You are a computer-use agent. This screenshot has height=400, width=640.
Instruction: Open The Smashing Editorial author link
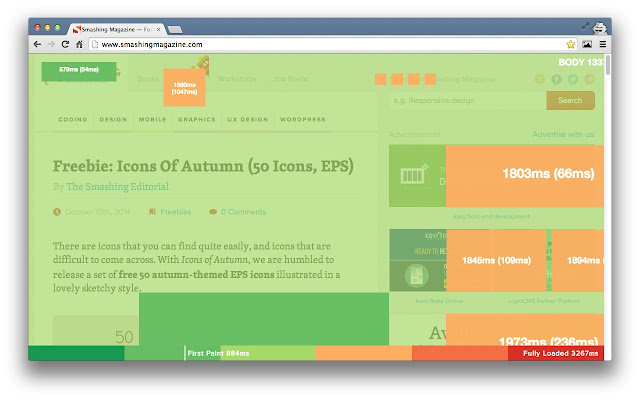[118, 187]
